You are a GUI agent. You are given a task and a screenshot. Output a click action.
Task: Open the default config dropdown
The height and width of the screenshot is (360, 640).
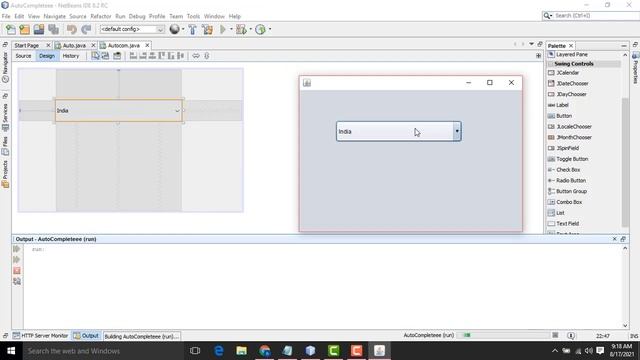coord(132,29)
